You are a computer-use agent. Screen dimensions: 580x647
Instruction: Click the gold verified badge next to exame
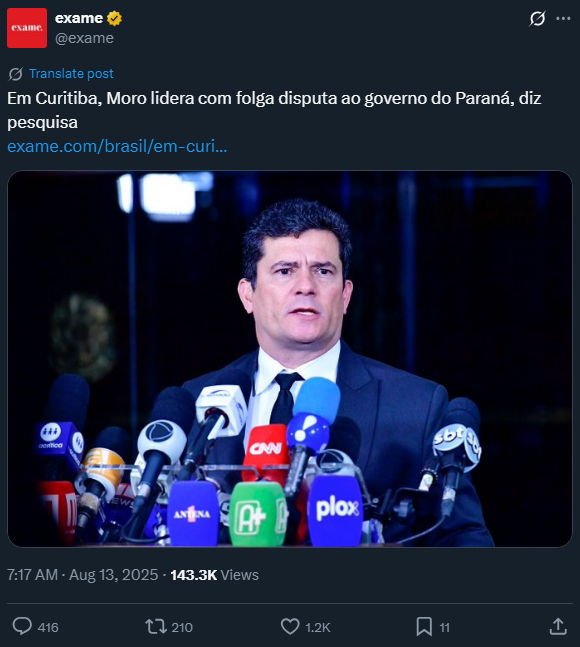point(114,19)
